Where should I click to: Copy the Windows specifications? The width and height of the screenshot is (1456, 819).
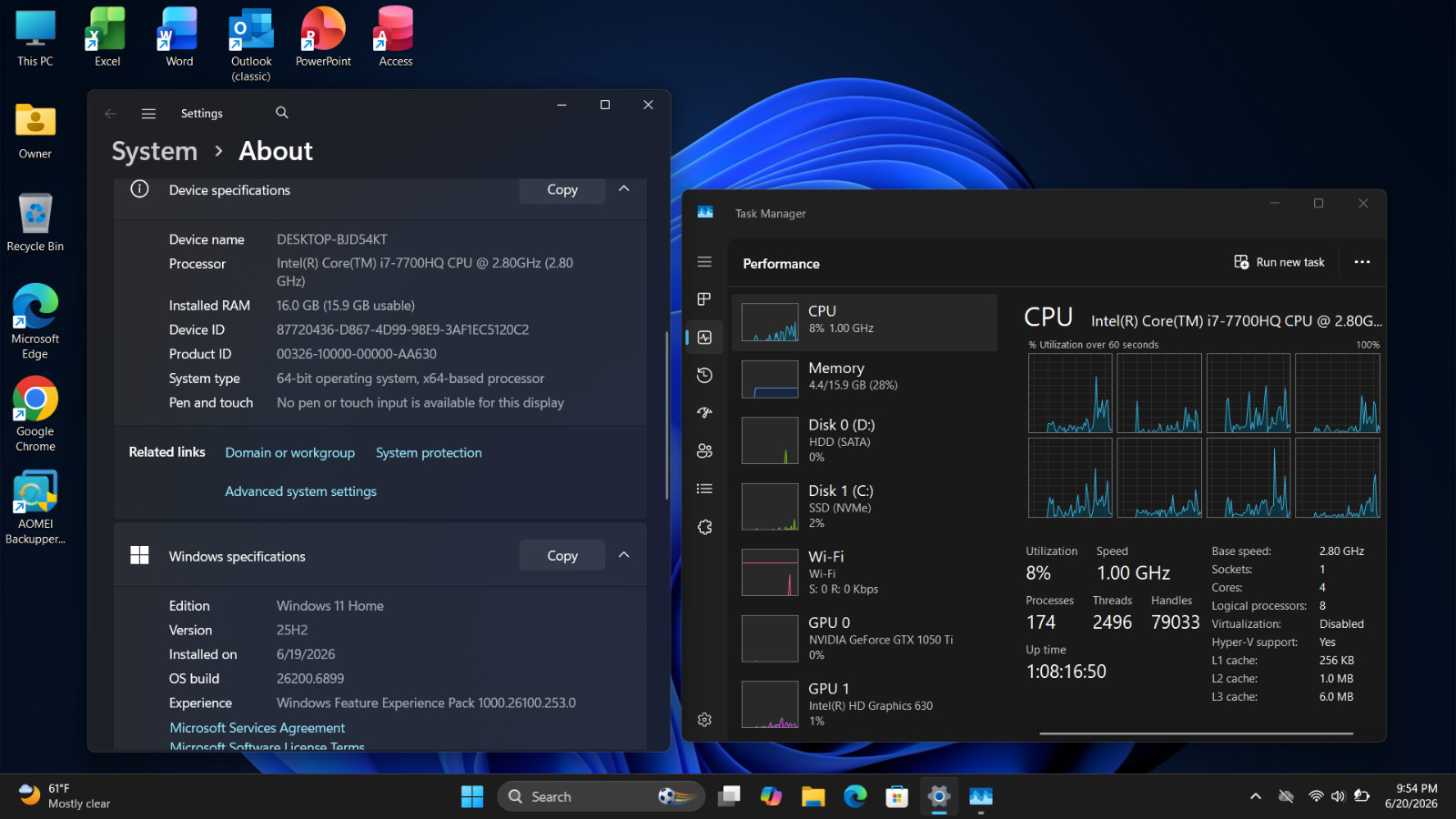click(x=562, y=555)
